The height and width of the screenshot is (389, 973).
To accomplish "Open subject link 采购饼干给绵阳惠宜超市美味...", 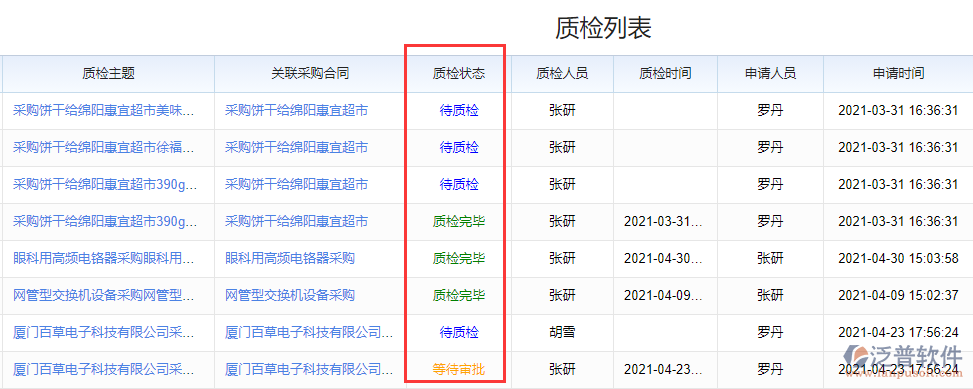I will pyautogui.click(x=104, y=110).
